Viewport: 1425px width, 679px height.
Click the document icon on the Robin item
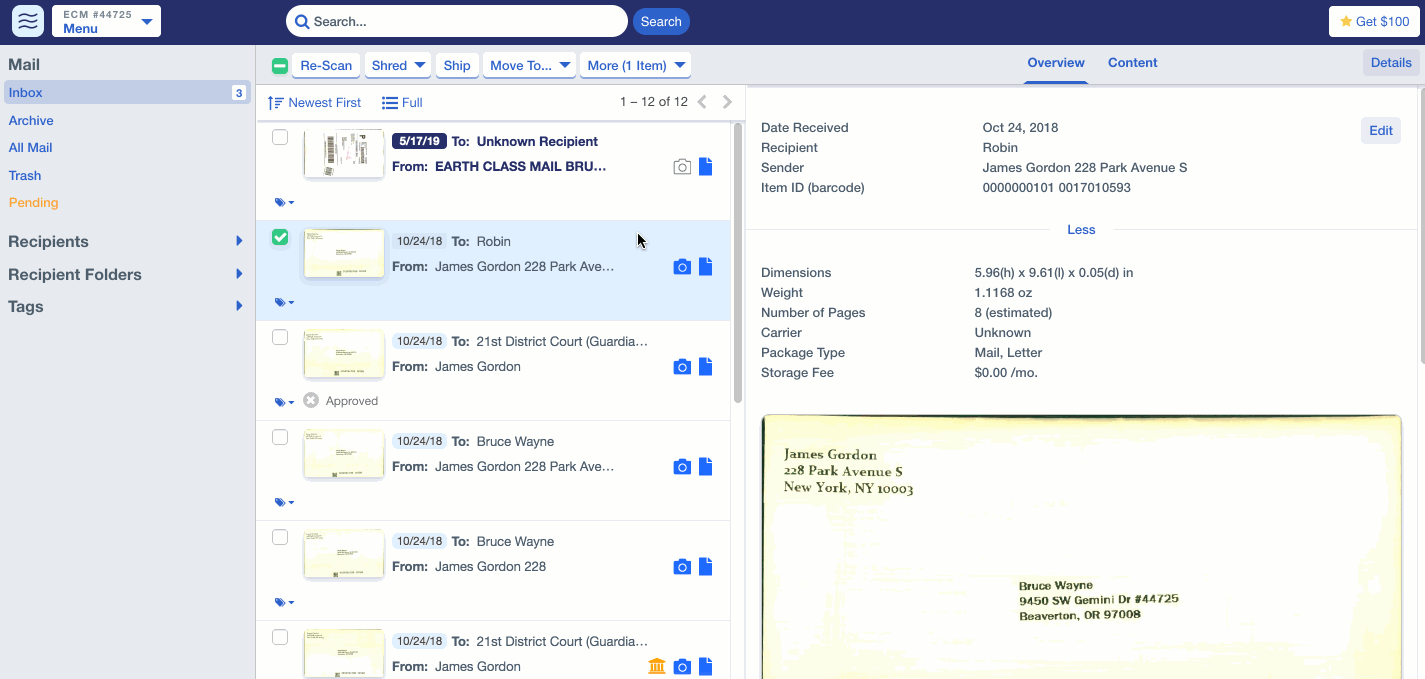pyautogui.click(x=706, y=267)
